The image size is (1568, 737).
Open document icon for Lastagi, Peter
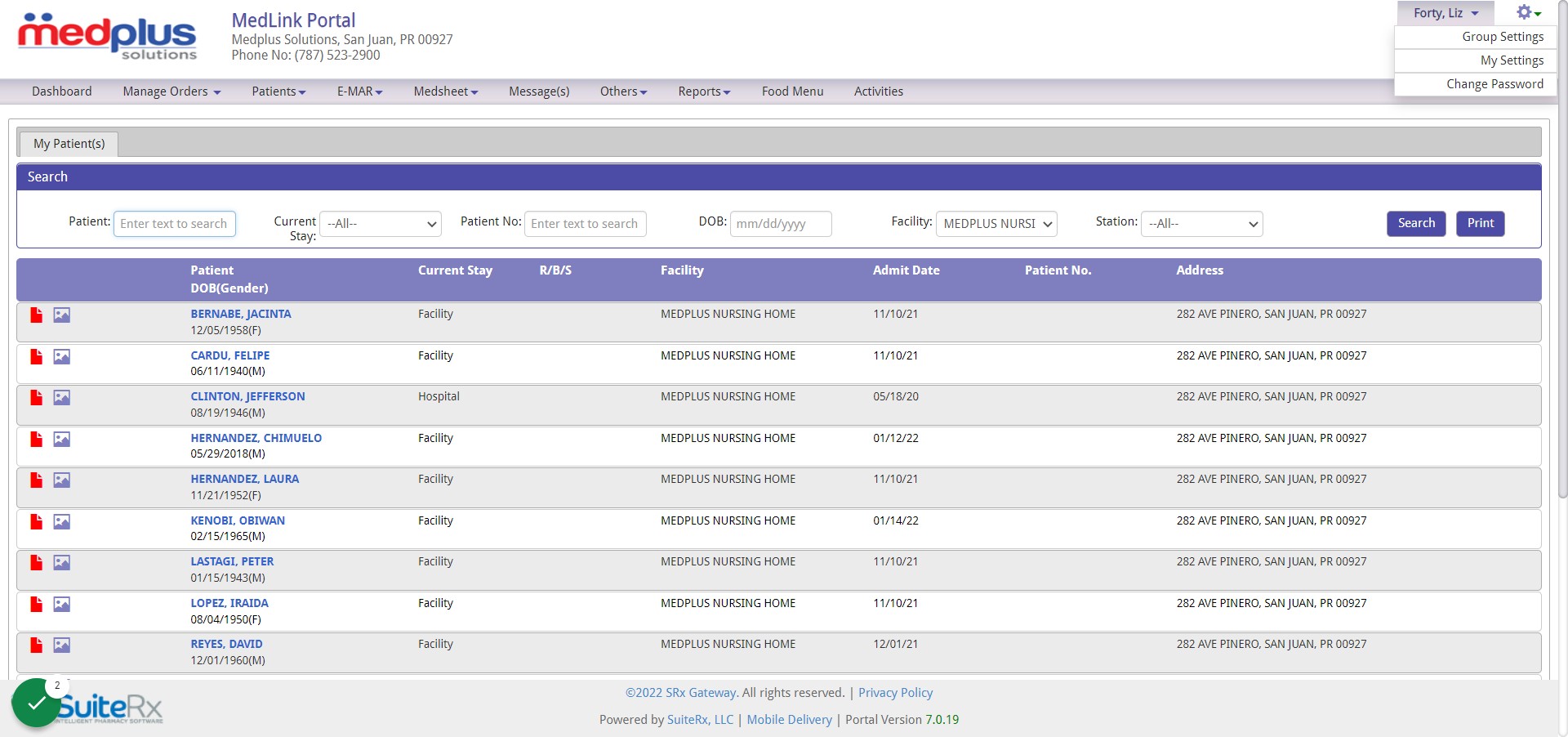36,562
